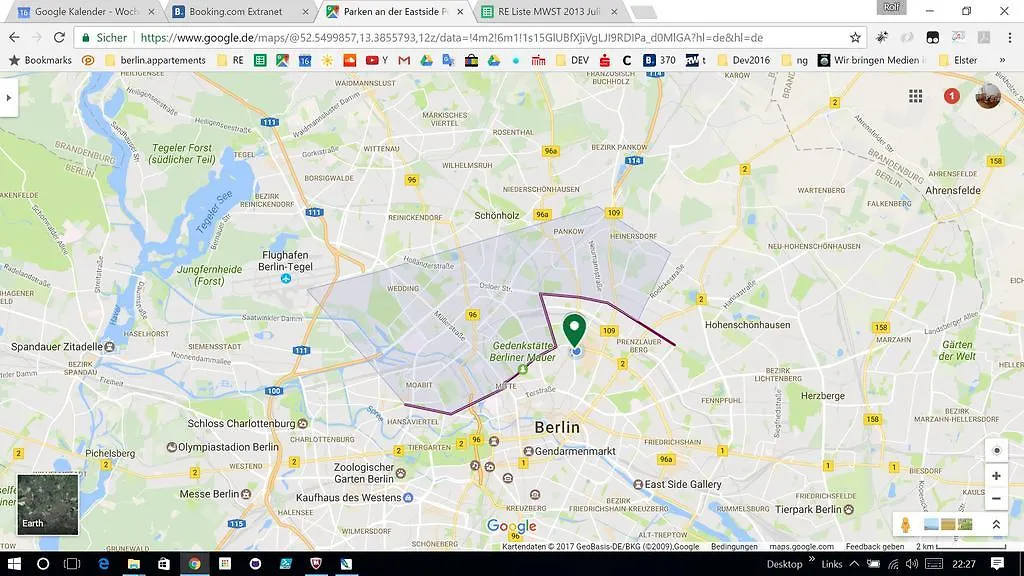The width and height of the screenshot is (1024, 576).
Task: Click the Olympiastadion Berlin place label
Action: click(228, 447)
